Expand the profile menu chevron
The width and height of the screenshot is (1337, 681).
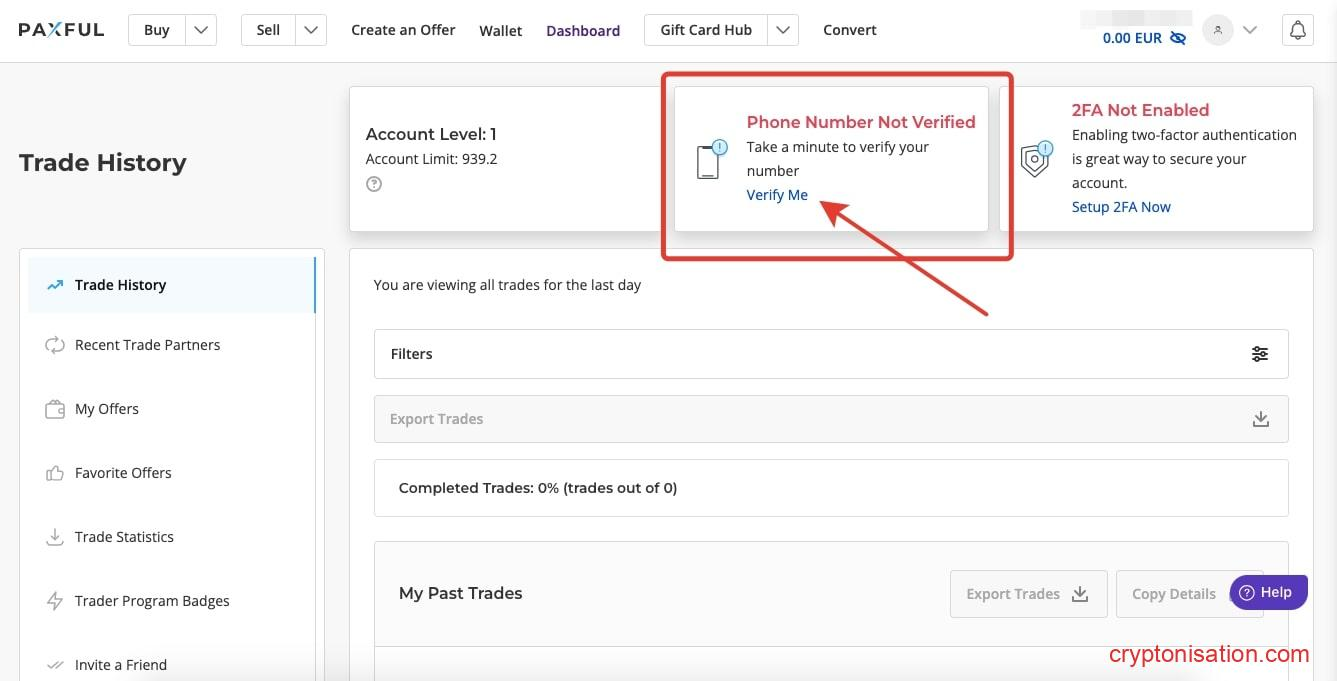(1250, 30)
